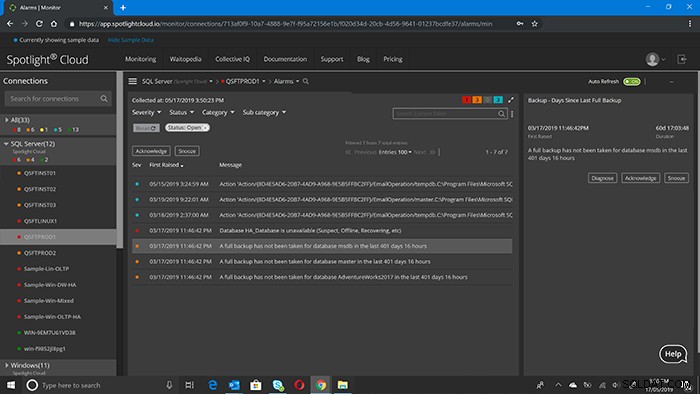Open the Documentation menu item
Image resolution: width=700 pixels, height=394 pixels.
[x=285, y=59]
